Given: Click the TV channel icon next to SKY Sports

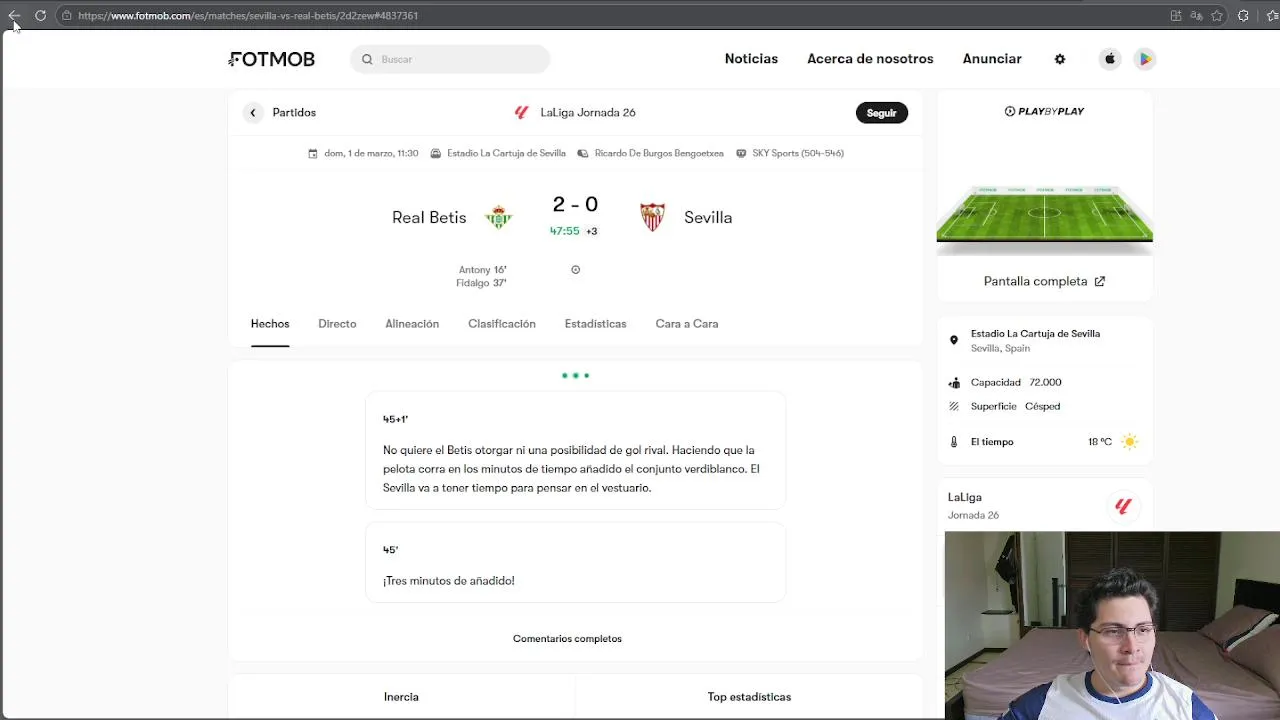Looking at the screenshot, I should click(741, 153).
